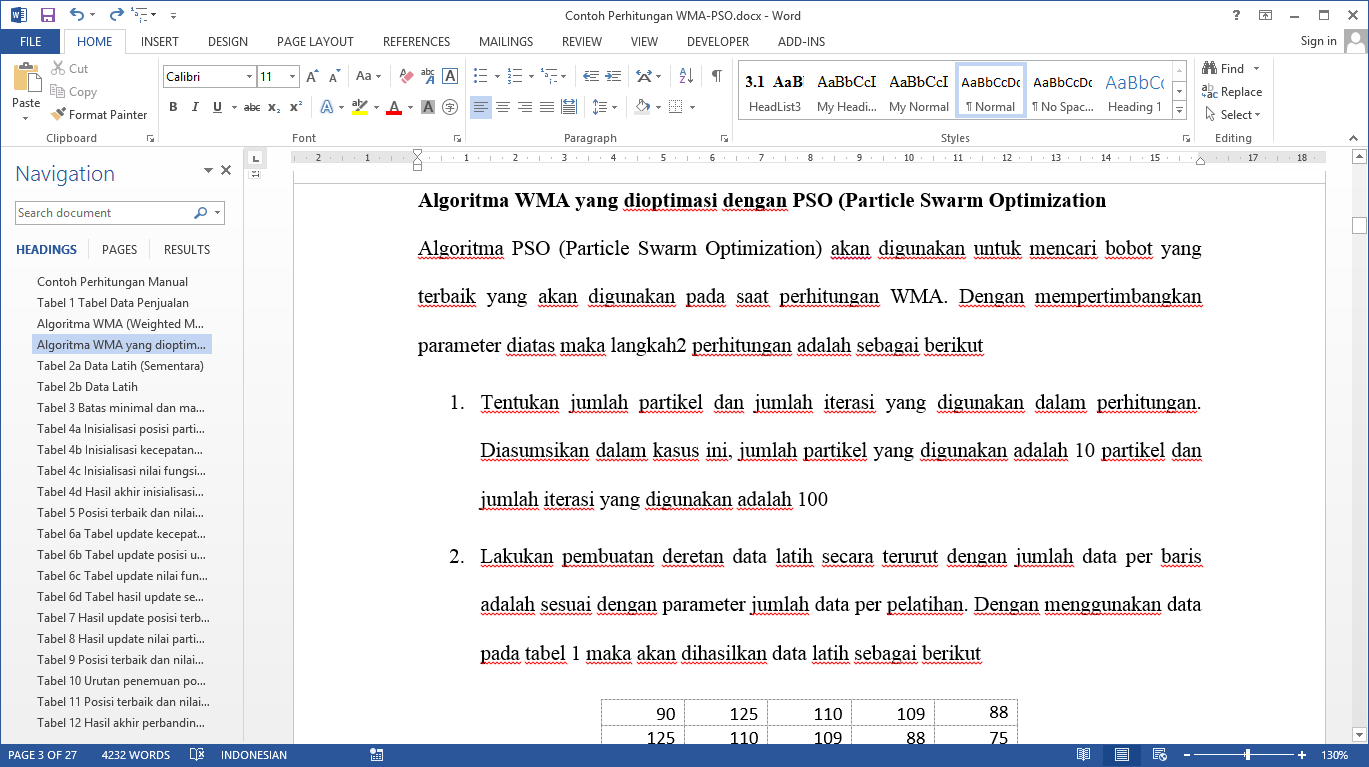Open the PAGE LAYOUT ribbon tab
Screen dimensions: 1369x767
(x=315, y=42)
